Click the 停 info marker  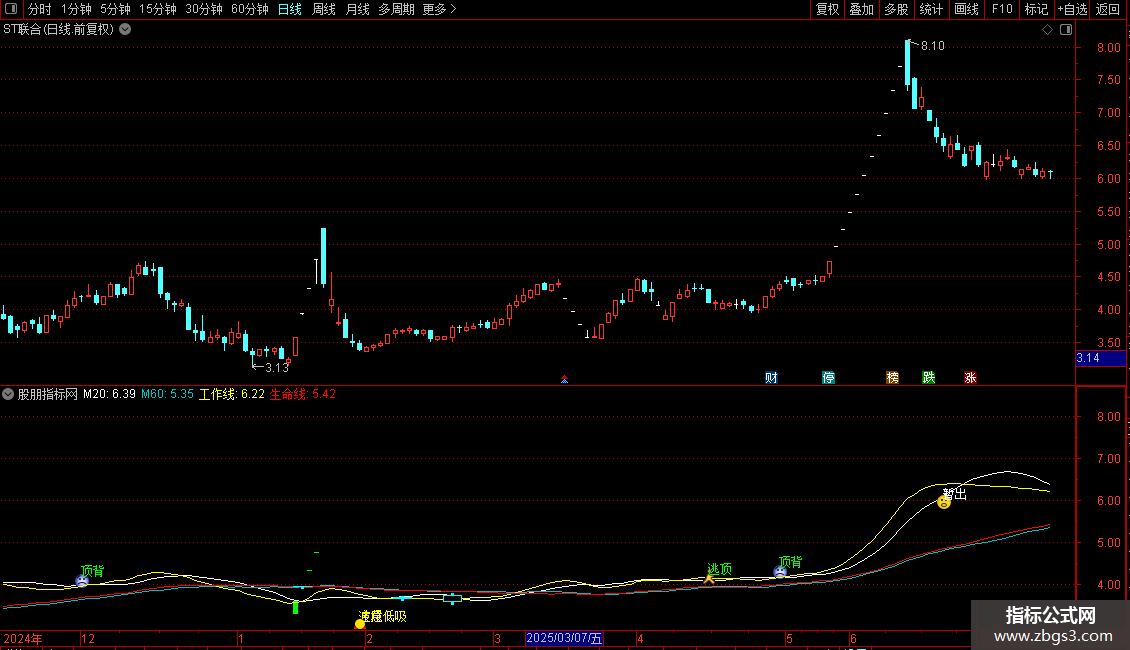pyautogui.click(x=829, y=378)
